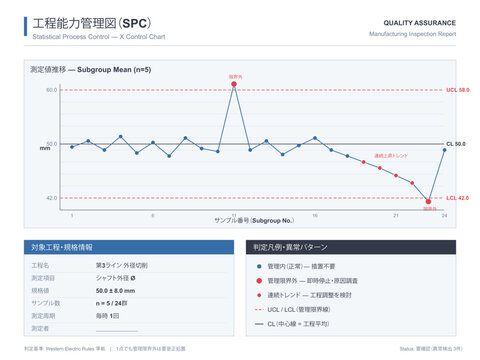Click the 測定周期 row label
Image resolution: width=480 pixels, height=360 pixels.
coord(43,316)
